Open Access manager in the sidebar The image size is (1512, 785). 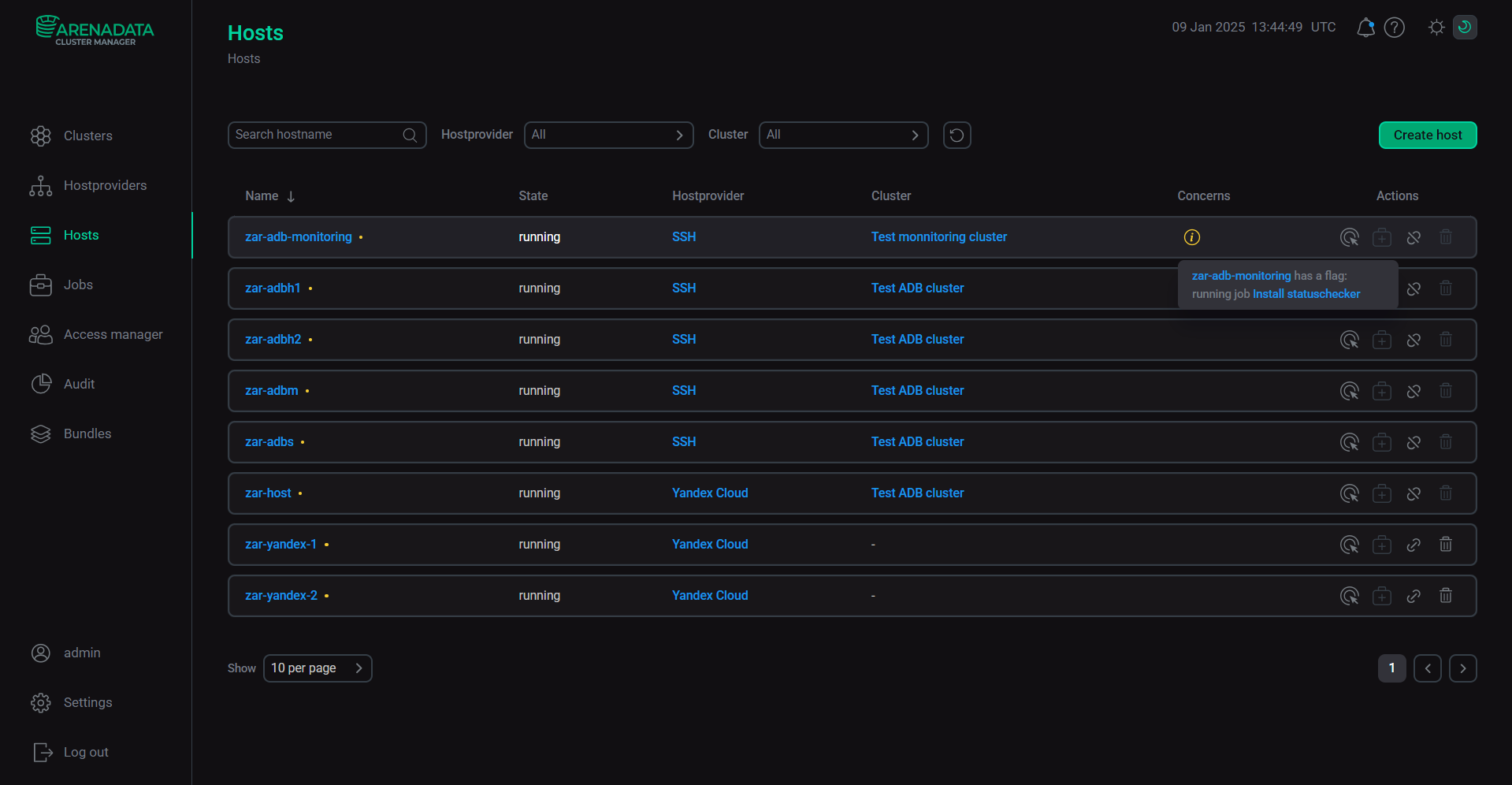point(96,334)
